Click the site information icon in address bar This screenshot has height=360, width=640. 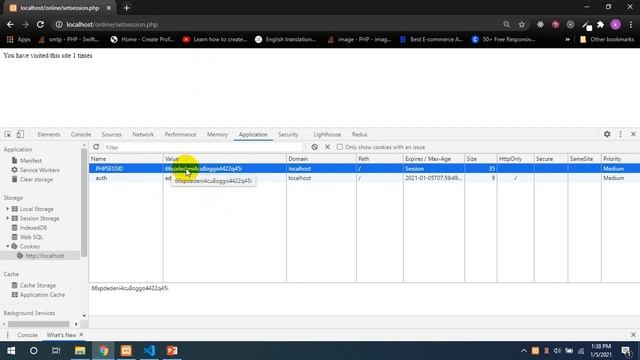coord(59,24)
